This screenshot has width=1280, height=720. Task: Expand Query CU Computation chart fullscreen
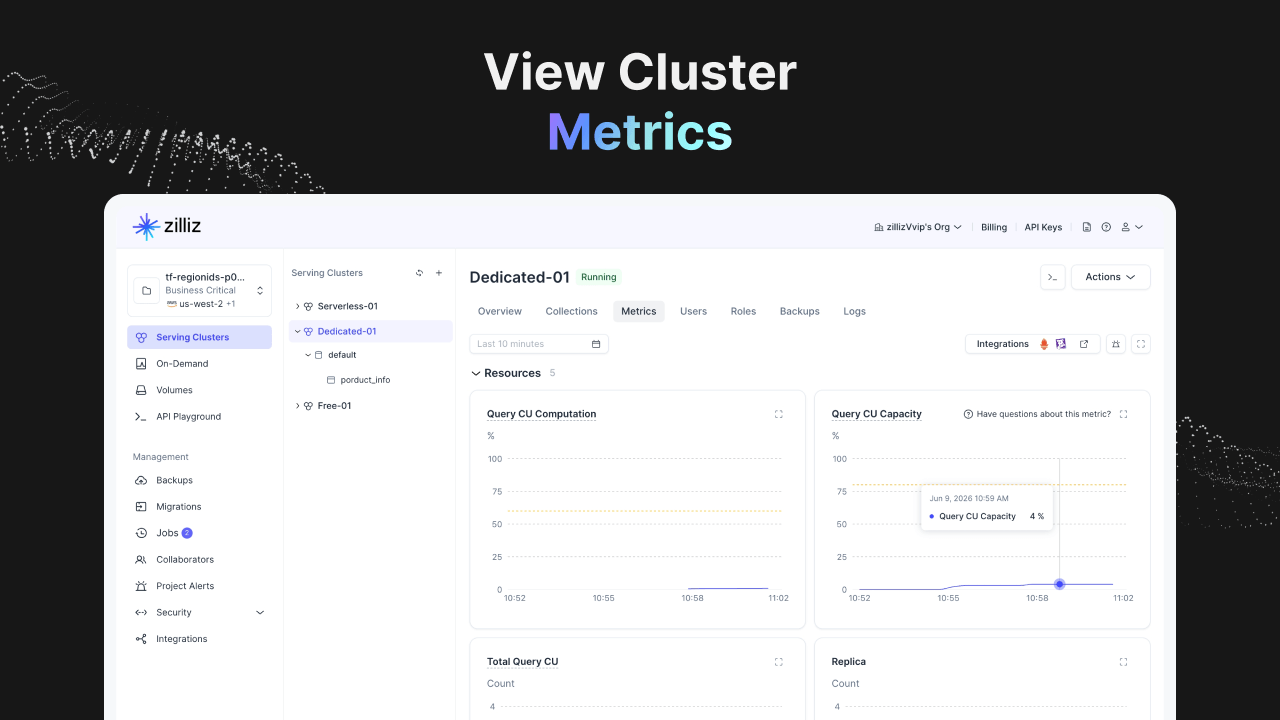point(779,414)
